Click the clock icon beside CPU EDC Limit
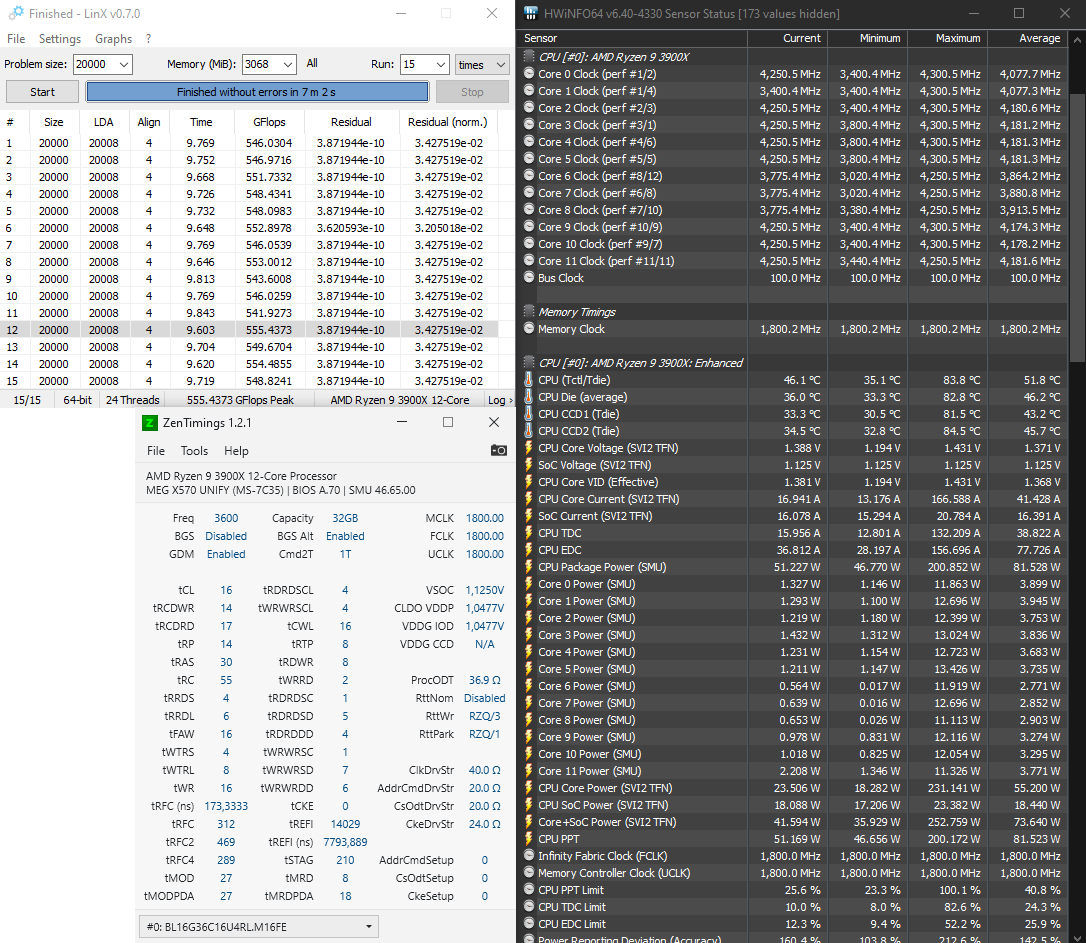Screen dimensions: 1086x943 [529, 924]
